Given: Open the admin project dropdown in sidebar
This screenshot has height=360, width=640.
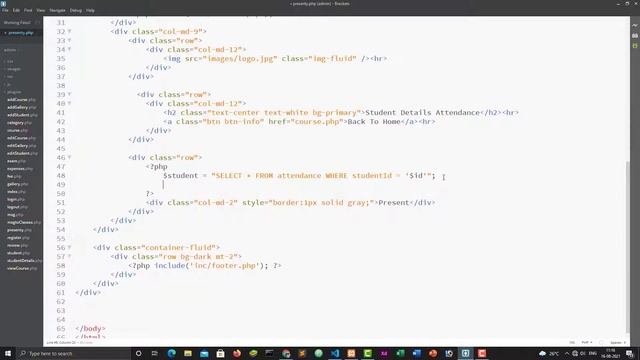Looking at the screenshot, I should [x=11, y=50].
